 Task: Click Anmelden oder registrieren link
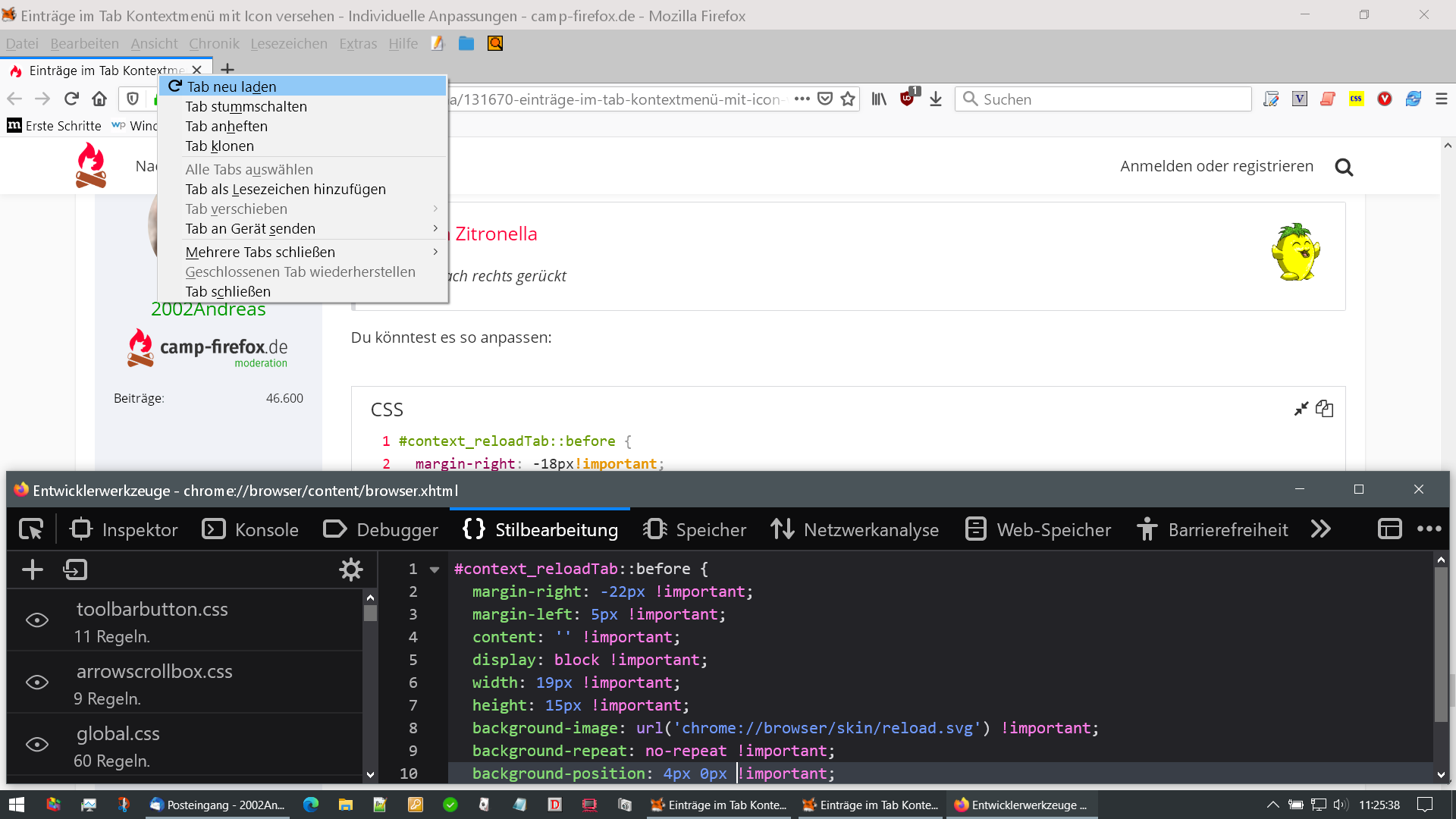pos(1216,166)
